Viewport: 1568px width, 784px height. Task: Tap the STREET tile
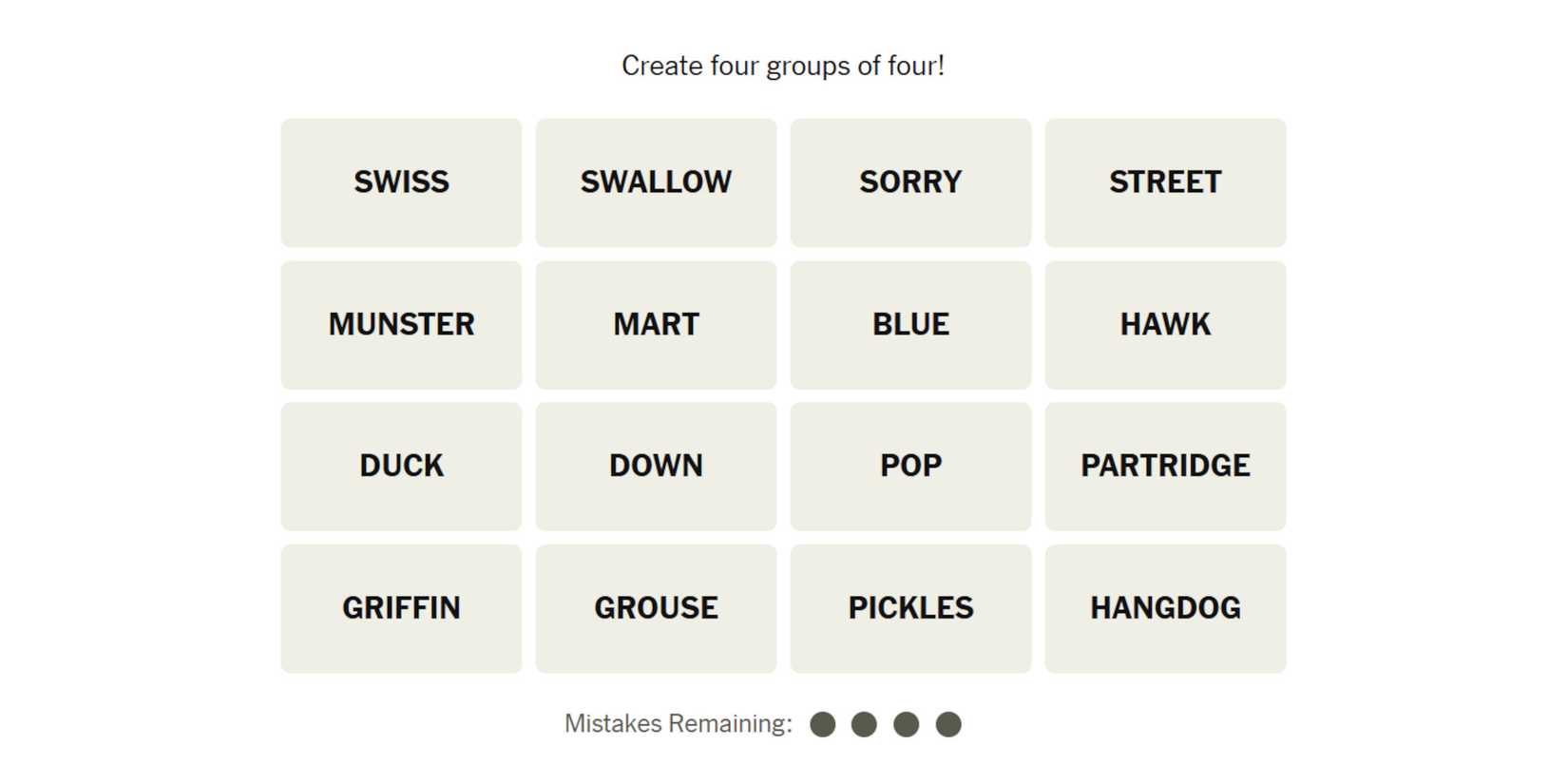pyautogui.click(x=1165, y=182)
